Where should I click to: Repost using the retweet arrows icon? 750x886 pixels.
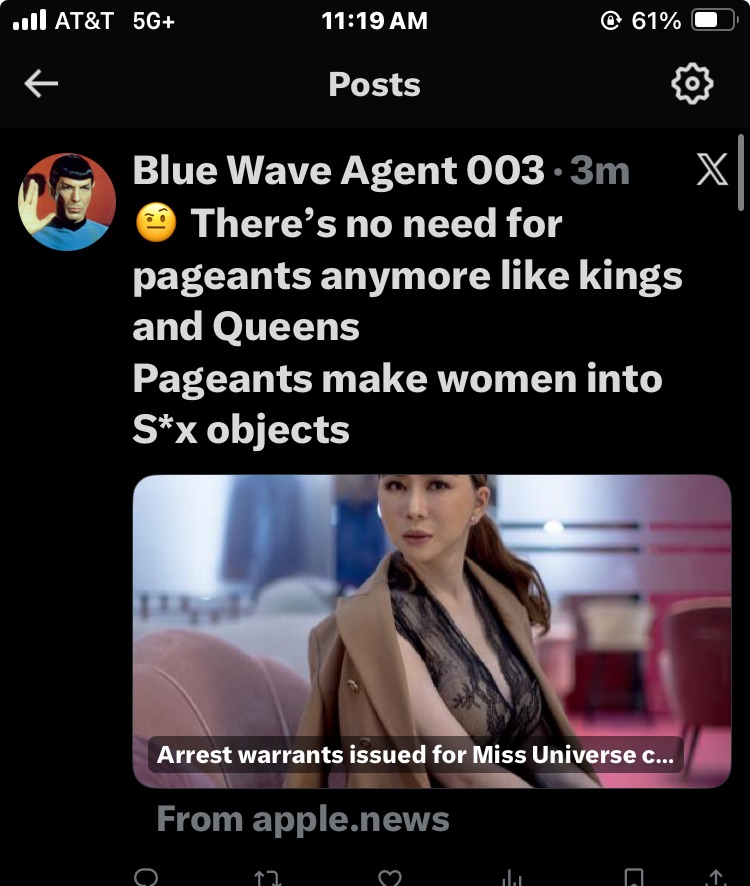(x=267, y=878)
